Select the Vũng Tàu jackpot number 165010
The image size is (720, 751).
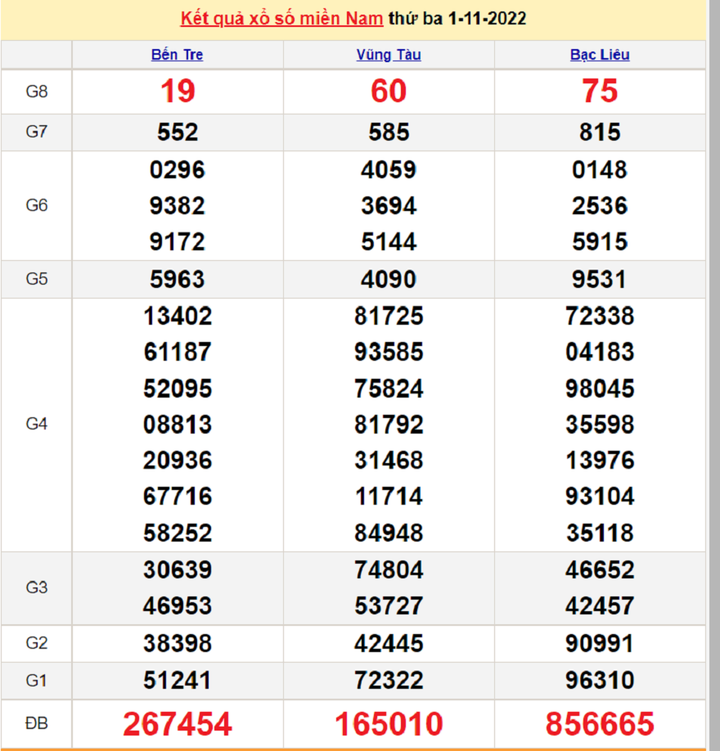(388, 723)
